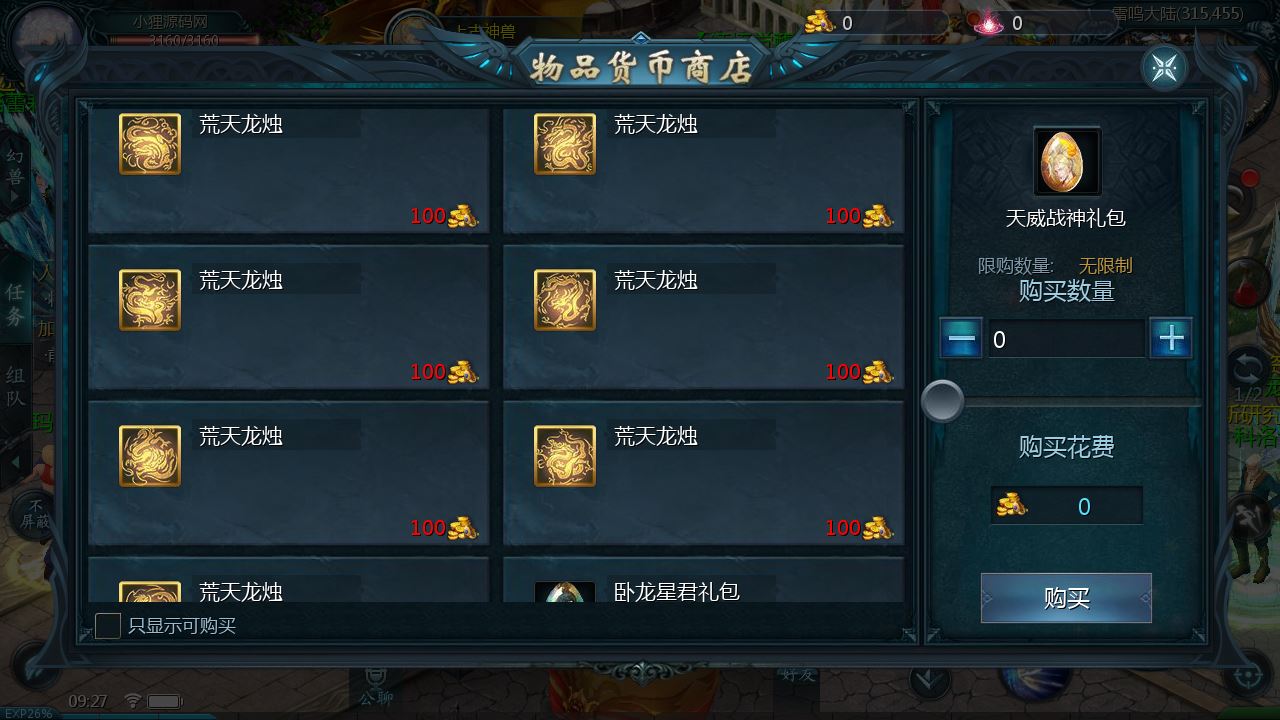The width and height of the screenshot is (1280, 720).
Task: Choose the second-row left 荒天龙烛 icon
Action: (150, 300)
